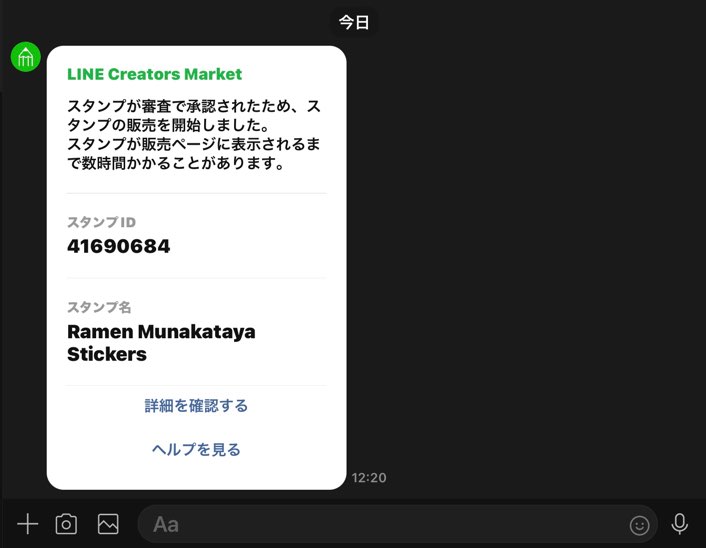Open the 詳細を確認する link
The height and width of the screenshot is (548, 706).
click(196, 406)
